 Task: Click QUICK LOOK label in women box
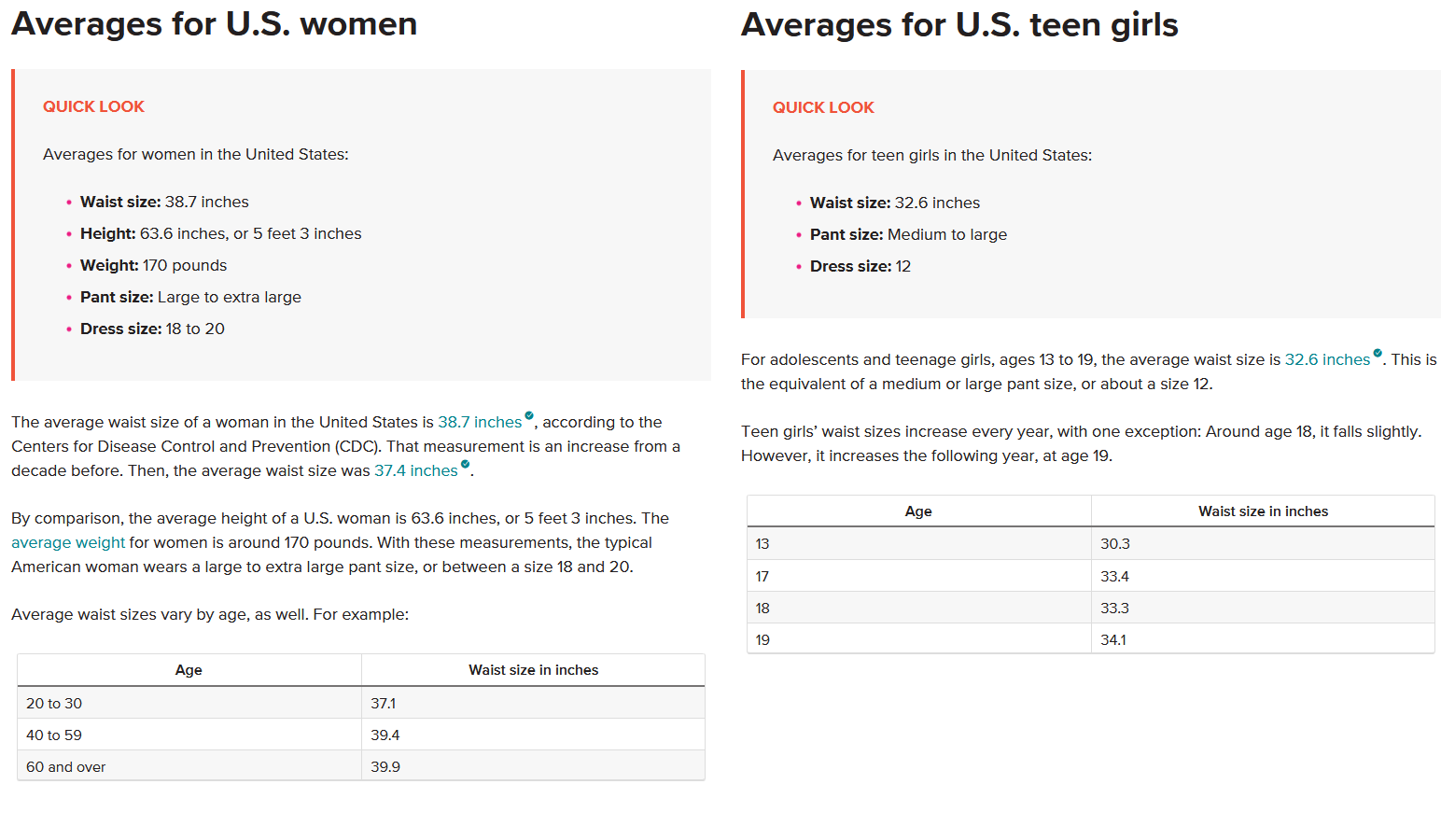tap(93, 106)
